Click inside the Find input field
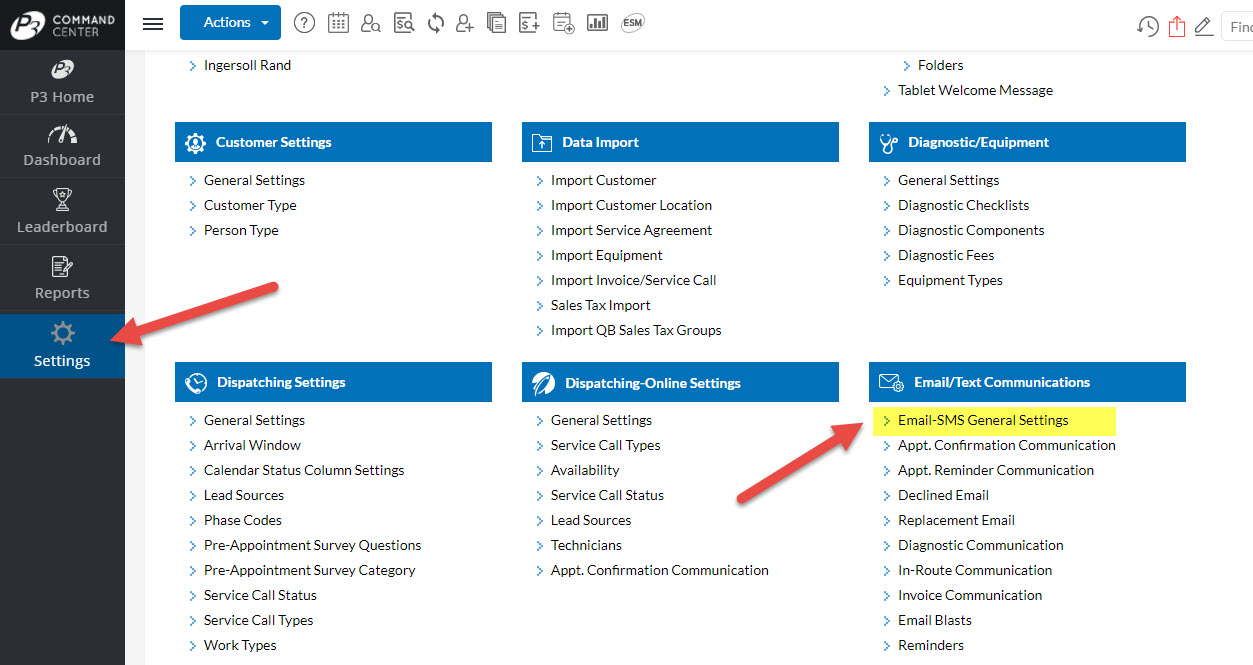The image size is (1253, 665). (x=1240, y=26)
